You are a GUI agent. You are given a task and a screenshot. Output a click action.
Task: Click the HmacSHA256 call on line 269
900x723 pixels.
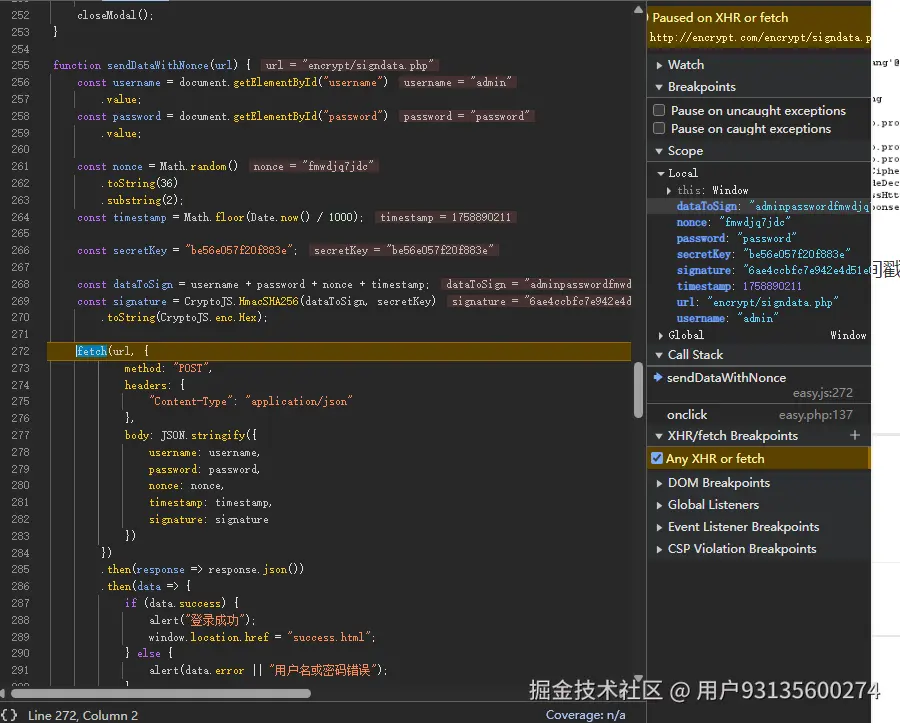tap(269, 301)
